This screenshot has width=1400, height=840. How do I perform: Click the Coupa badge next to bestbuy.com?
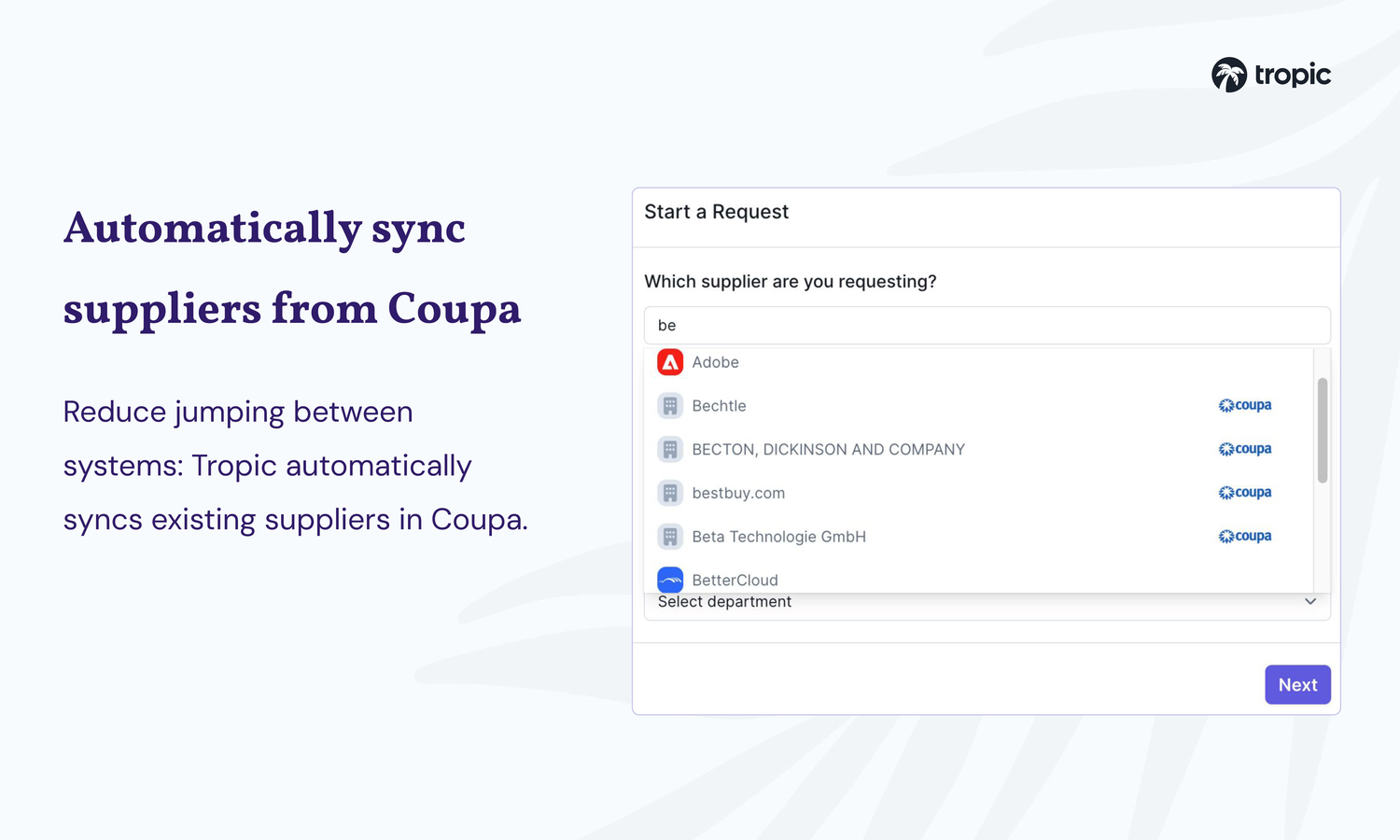click(x=1245, y=492)
